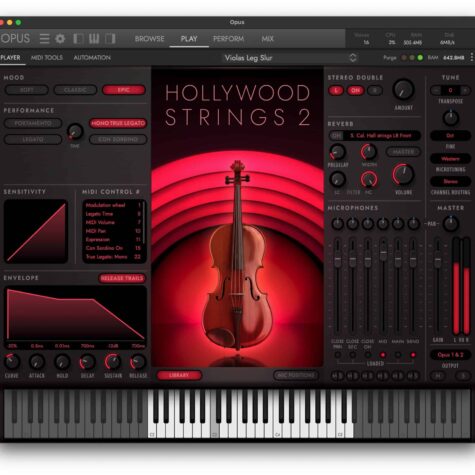This screenshot has height=475, width=475.
Task: Open the Western microtuning dropdown
Action: point(450,159)
